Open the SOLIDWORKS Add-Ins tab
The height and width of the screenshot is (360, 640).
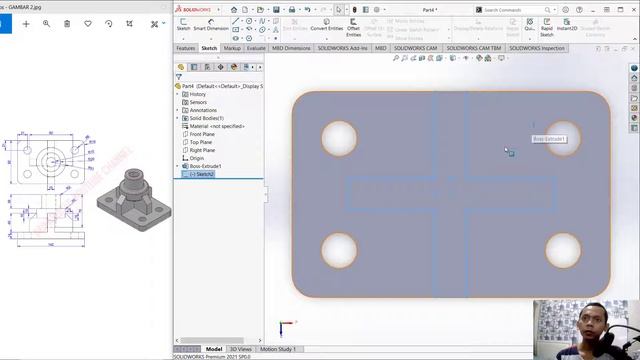tap(342, 48)
